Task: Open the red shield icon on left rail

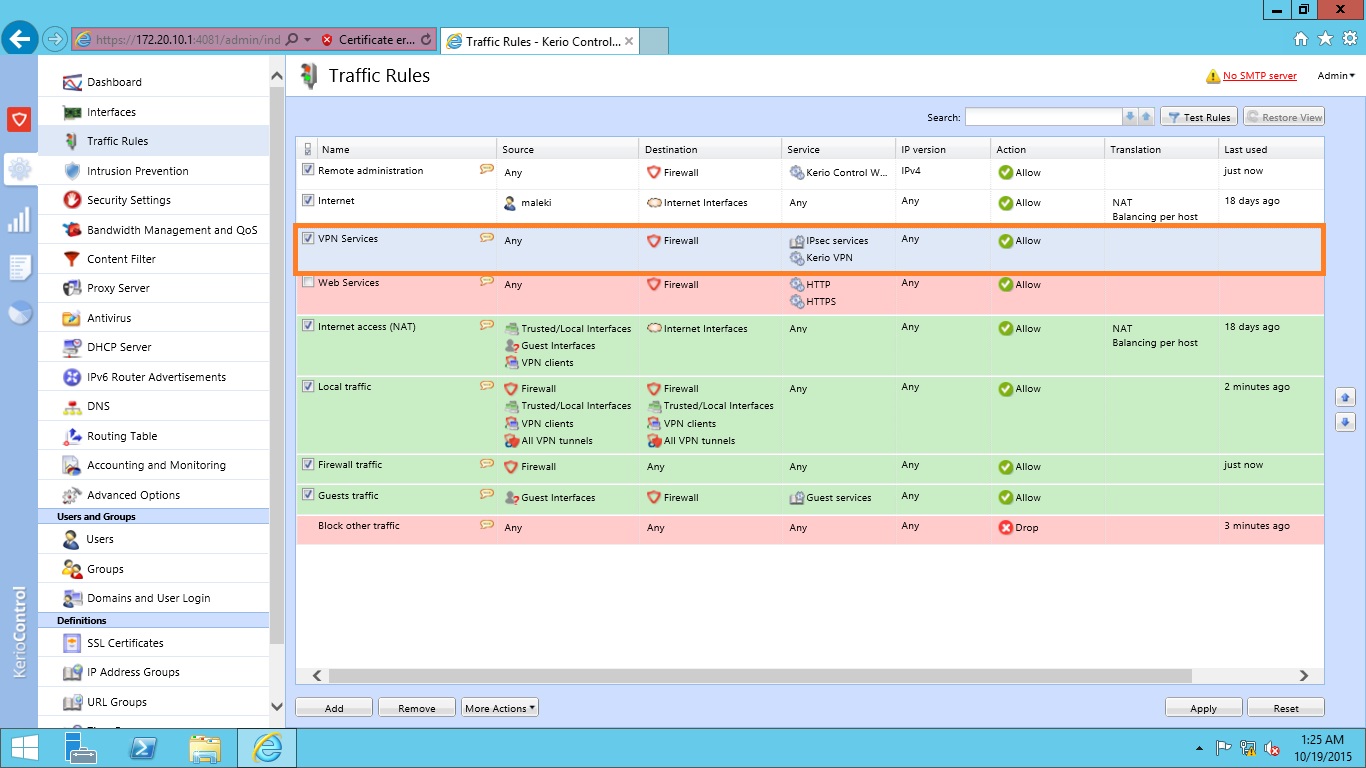Action: [x=19, y=120]
